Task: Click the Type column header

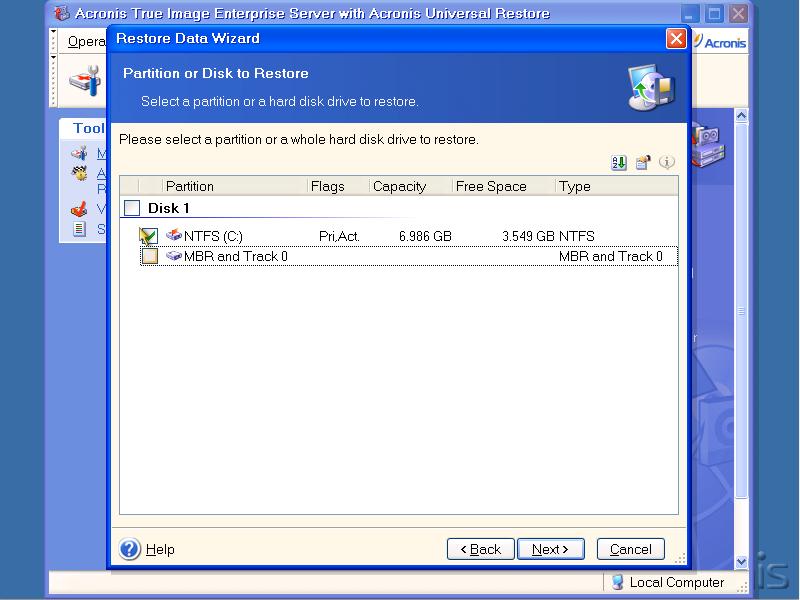Action: (x=614, y=186)
